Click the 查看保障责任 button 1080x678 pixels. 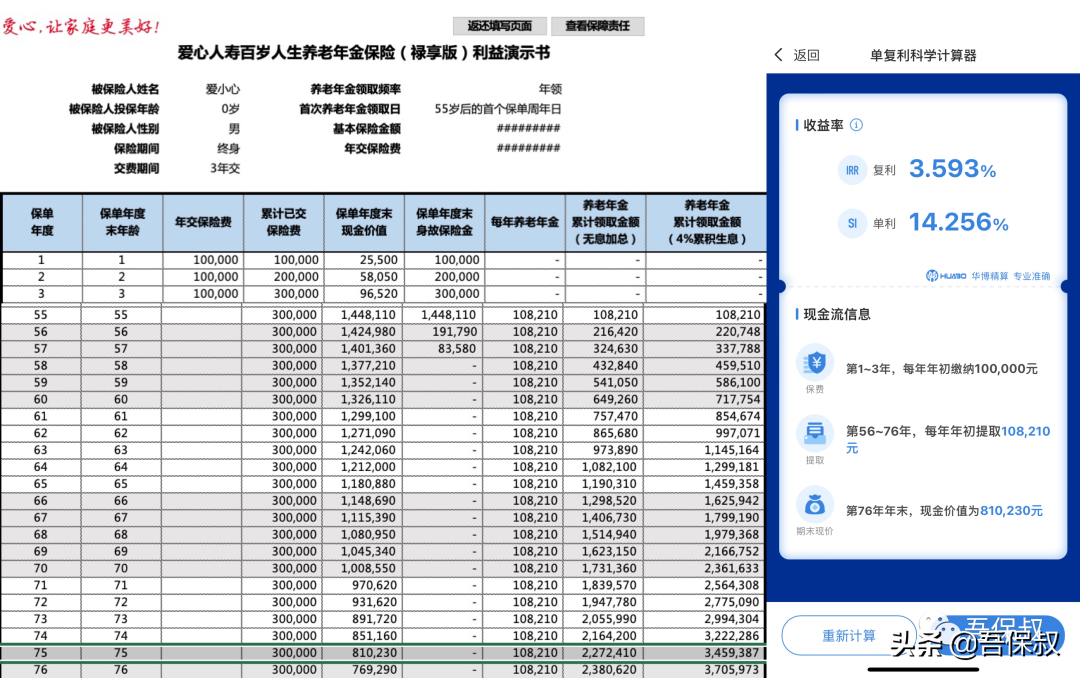(x=597, y=26)
